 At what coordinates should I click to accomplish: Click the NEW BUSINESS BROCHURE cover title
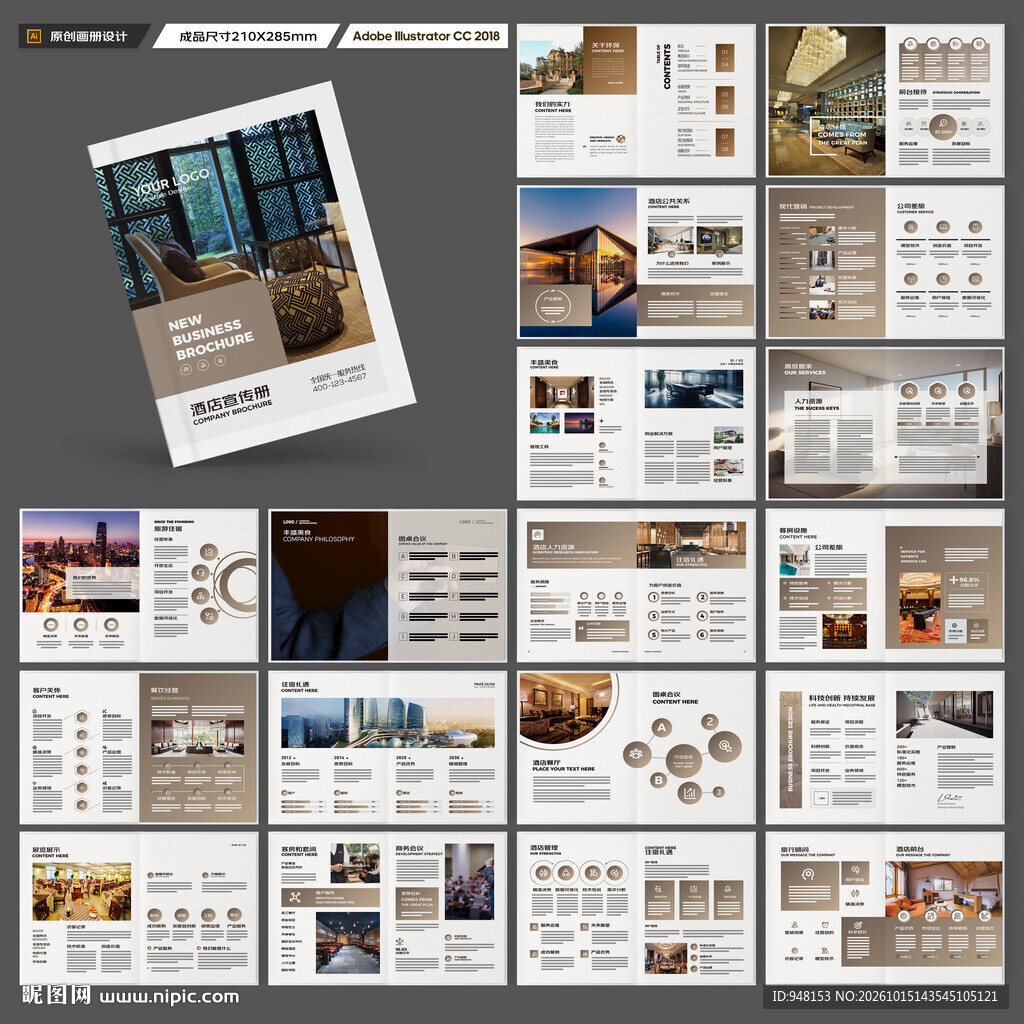pyautogui.click(x=210, y=338)
